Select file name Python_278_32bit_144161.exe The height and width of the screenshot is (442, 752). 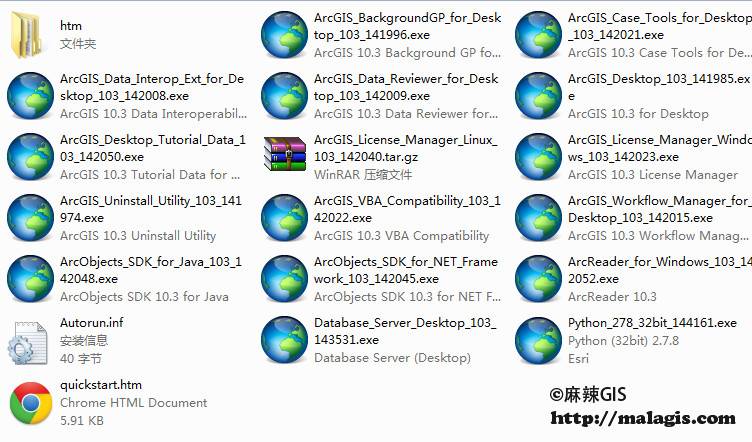click(x=652, y=323)
